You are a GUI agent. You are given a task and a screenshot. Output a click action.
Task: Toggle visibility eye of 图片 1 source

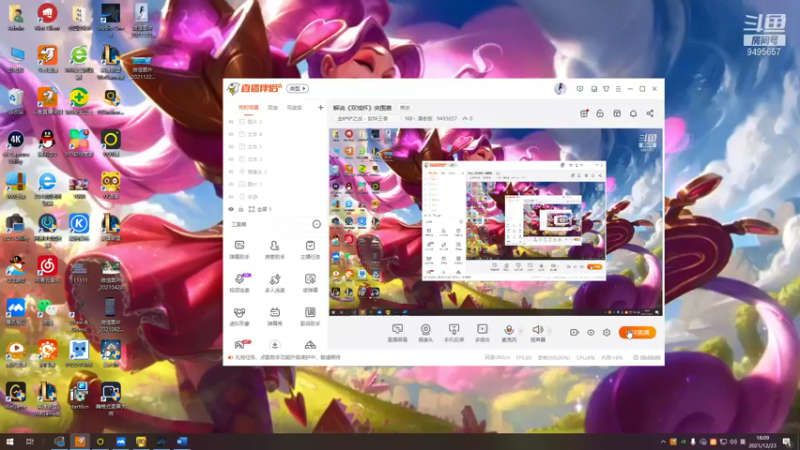tap(231, 184)
